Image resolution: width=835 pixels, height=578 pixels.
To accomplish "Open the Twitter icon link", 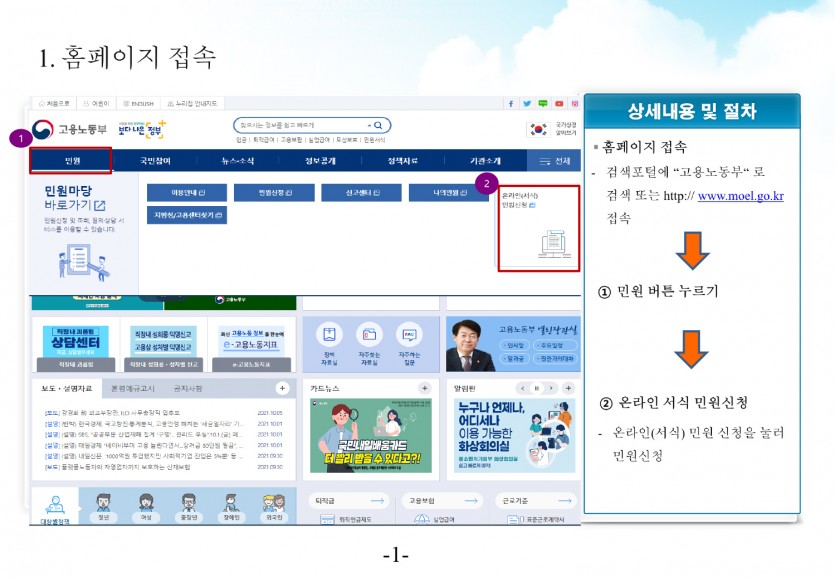I will [x=527, y=103].
